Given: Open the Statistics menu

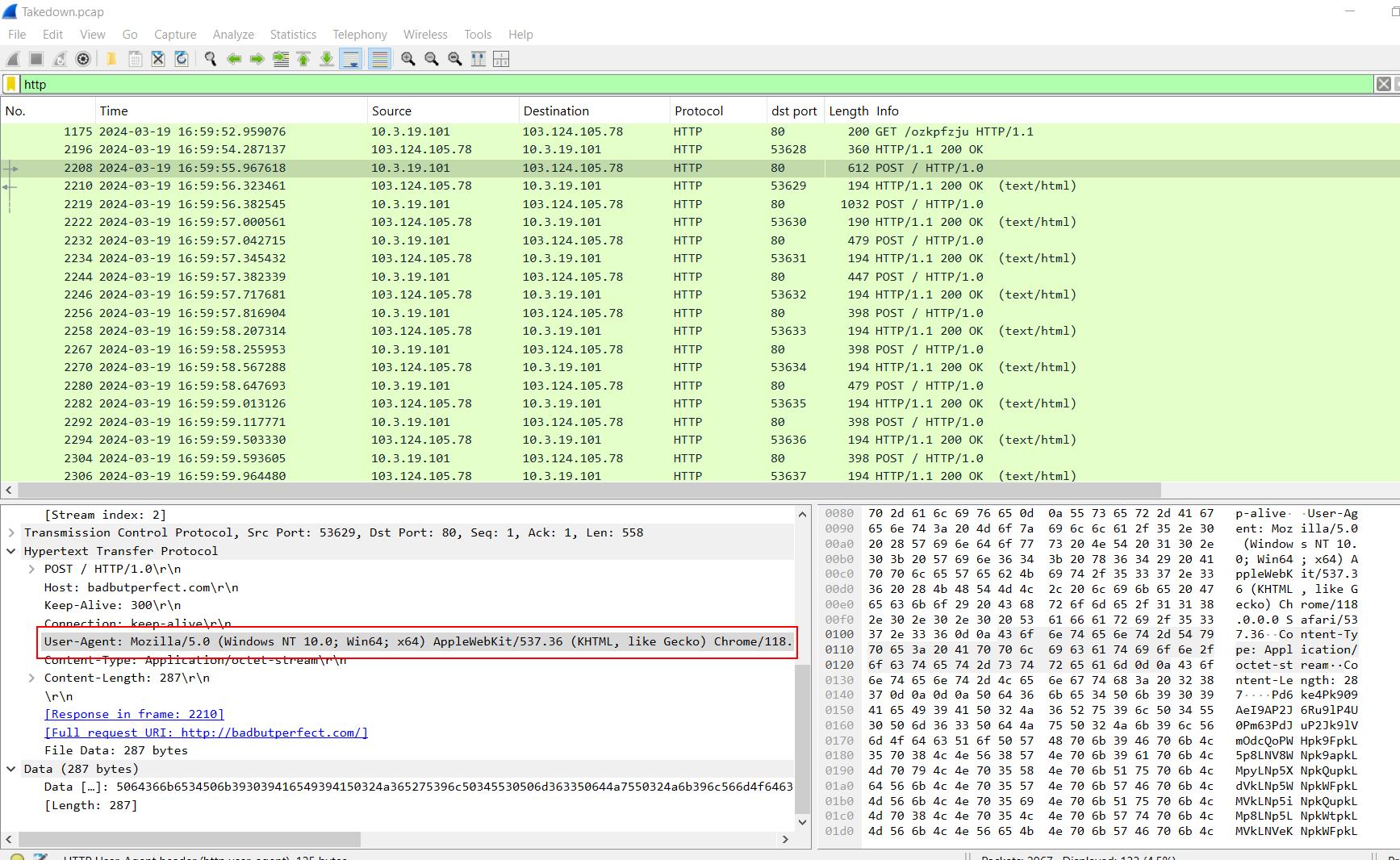Looking at the screenshot, I should click(x=293, y=35).
